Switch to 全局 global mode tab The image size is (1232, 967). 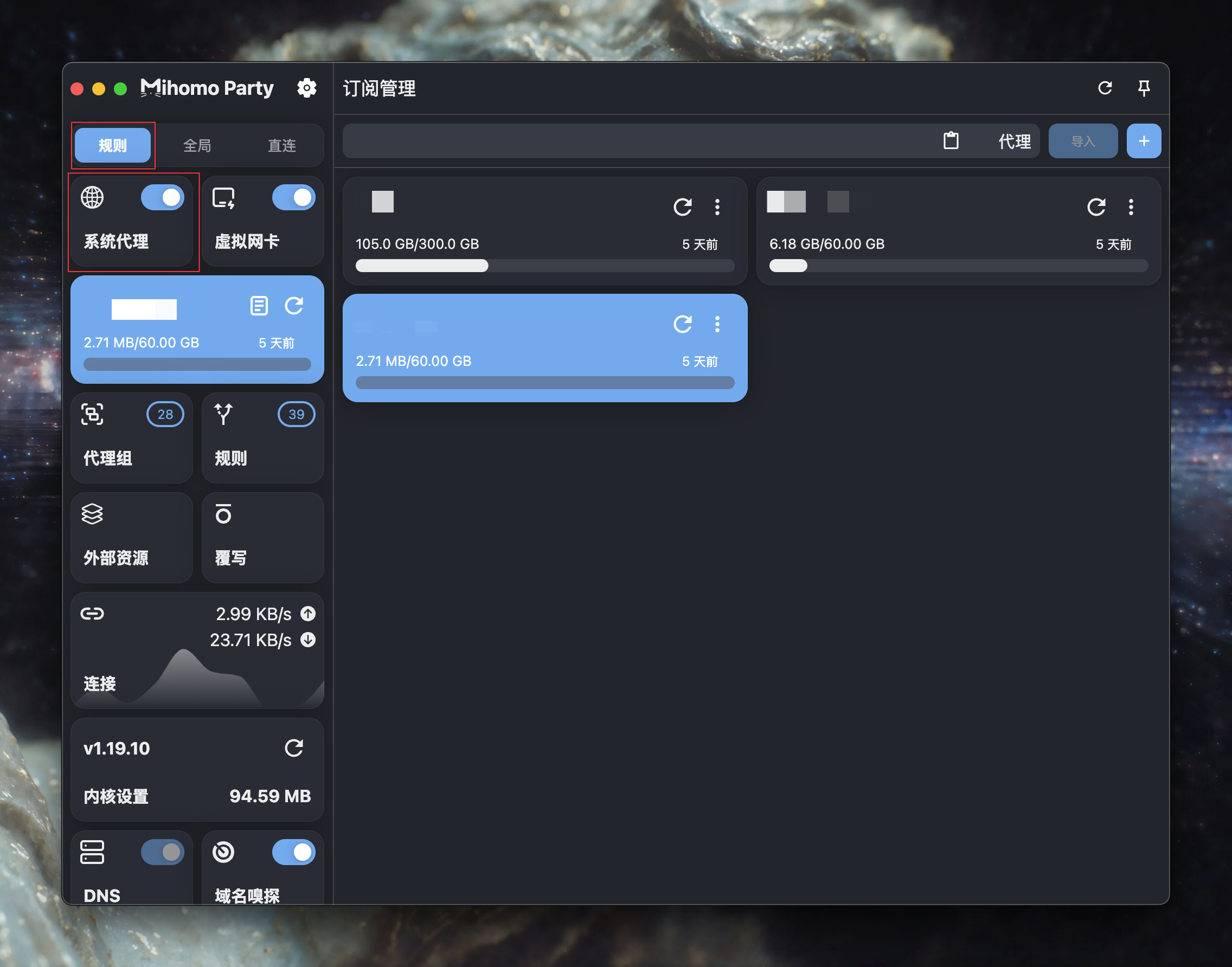(x=197, y=145)
